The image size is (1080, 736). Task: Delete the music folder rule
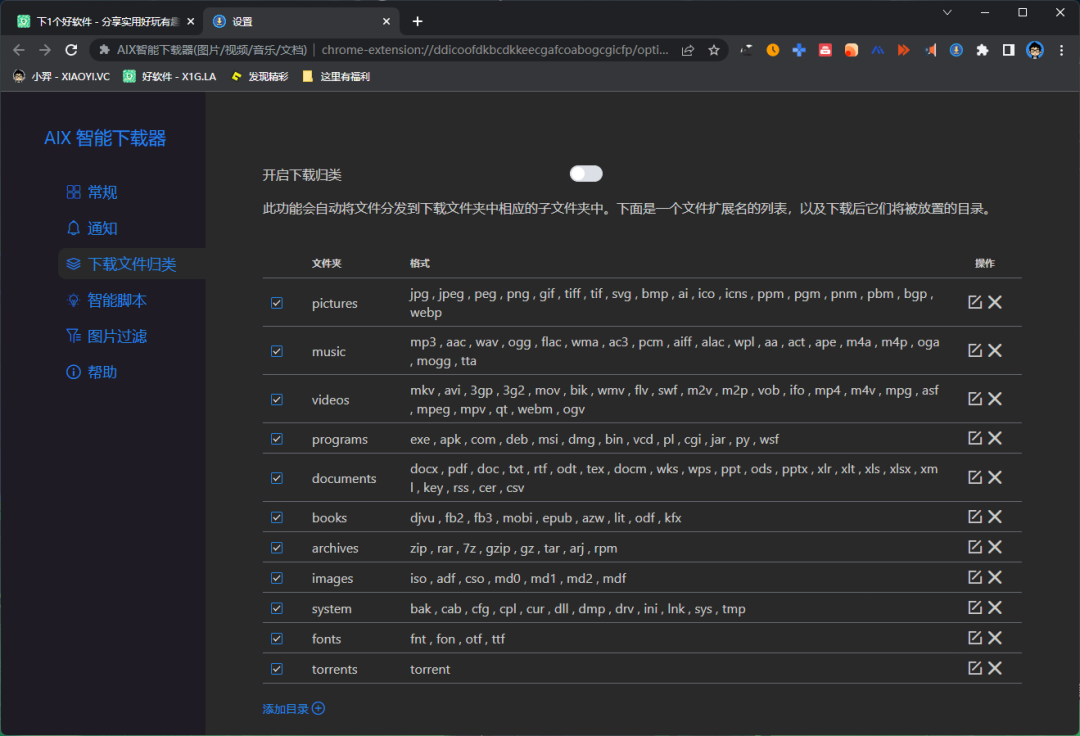coord(995,350)
